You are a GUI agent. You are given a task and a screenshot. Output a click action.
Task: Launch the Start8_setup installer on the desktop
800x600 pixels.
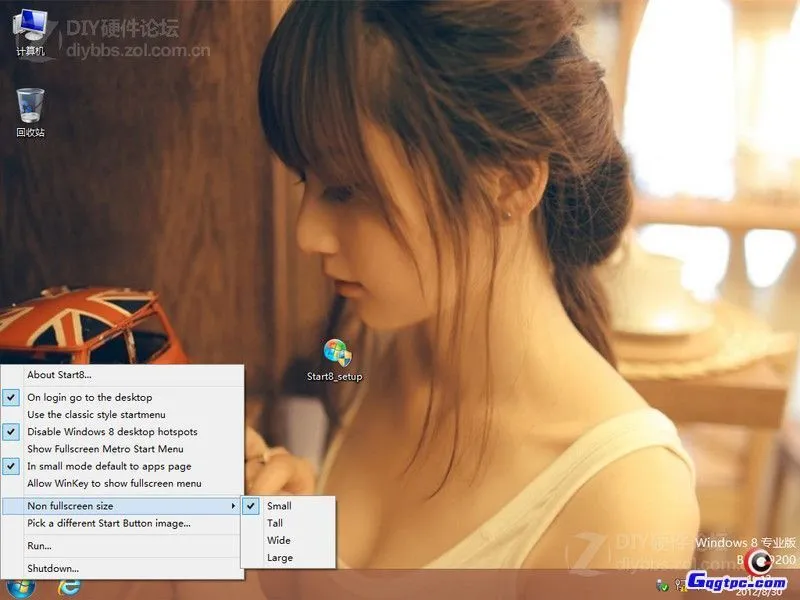[x=334, y=355]
